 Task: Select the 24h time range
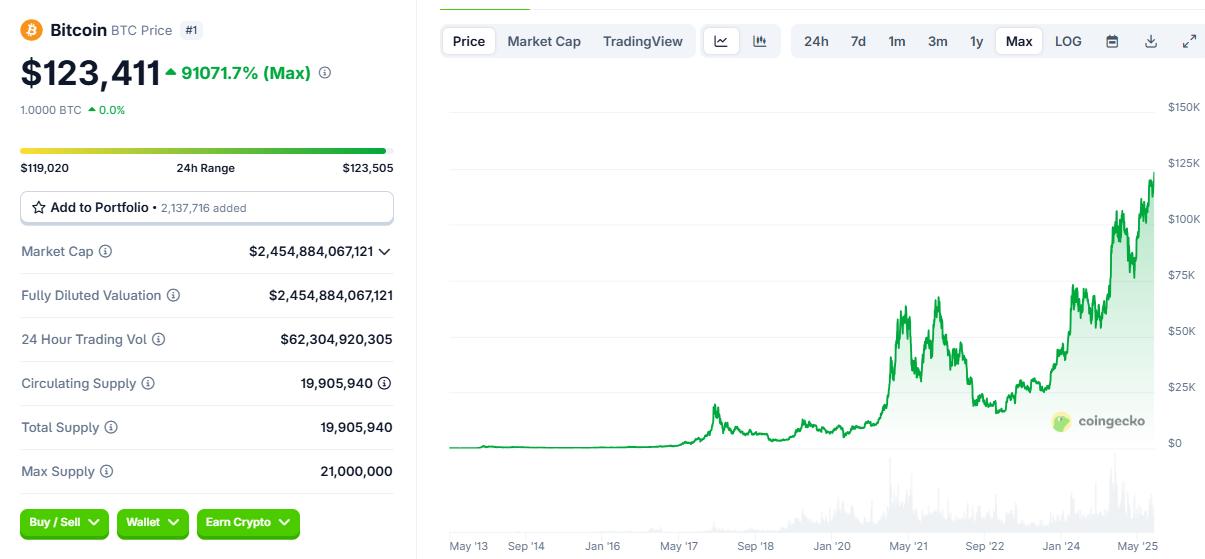click(816, 41)
